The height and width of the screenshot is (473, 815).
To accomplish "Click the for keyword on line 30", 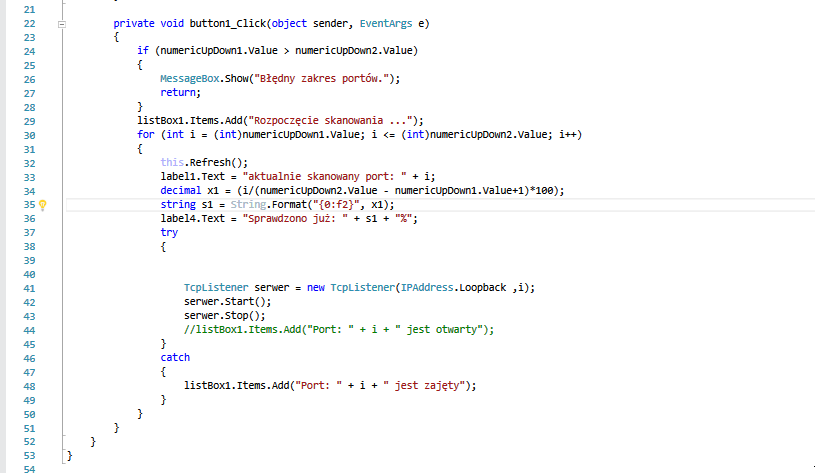I will 146,135.
